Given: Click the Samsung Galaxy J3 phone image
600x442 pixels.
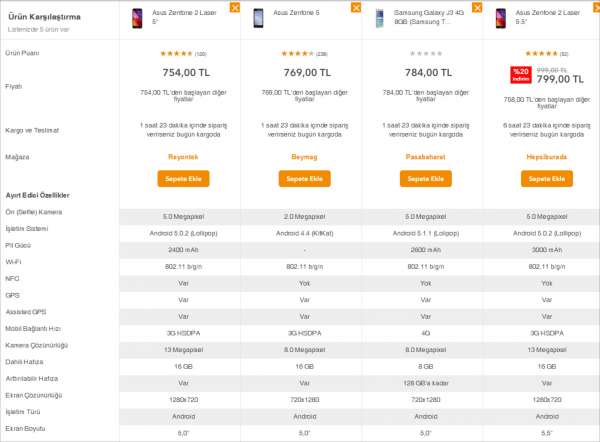Looking at the screenshot, I should point(379,18).
